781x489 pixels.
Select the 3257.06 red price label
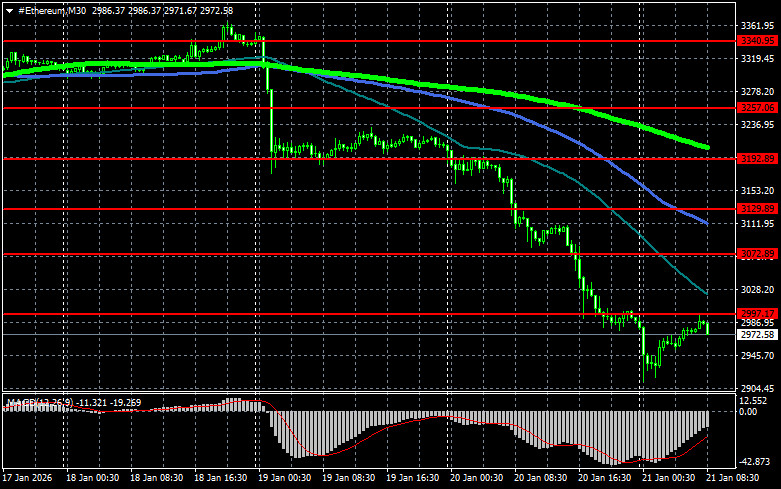756,106
